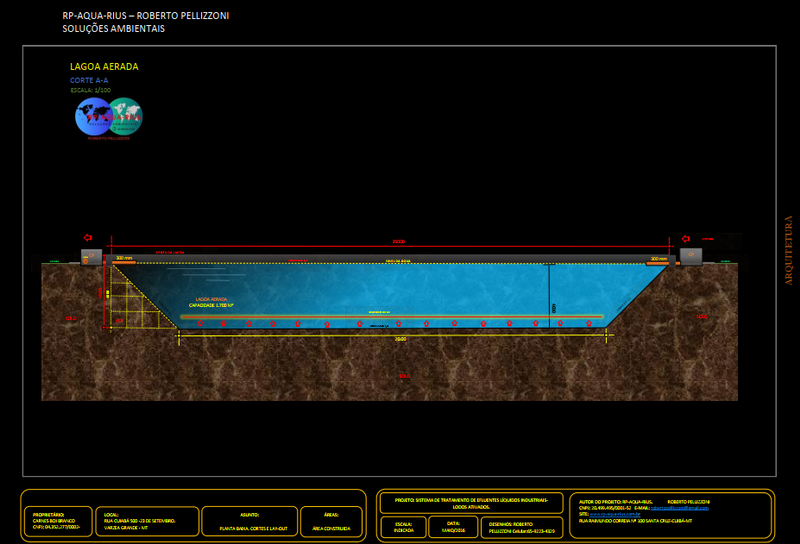Click the left red arrow above gray box

point(88,238)
